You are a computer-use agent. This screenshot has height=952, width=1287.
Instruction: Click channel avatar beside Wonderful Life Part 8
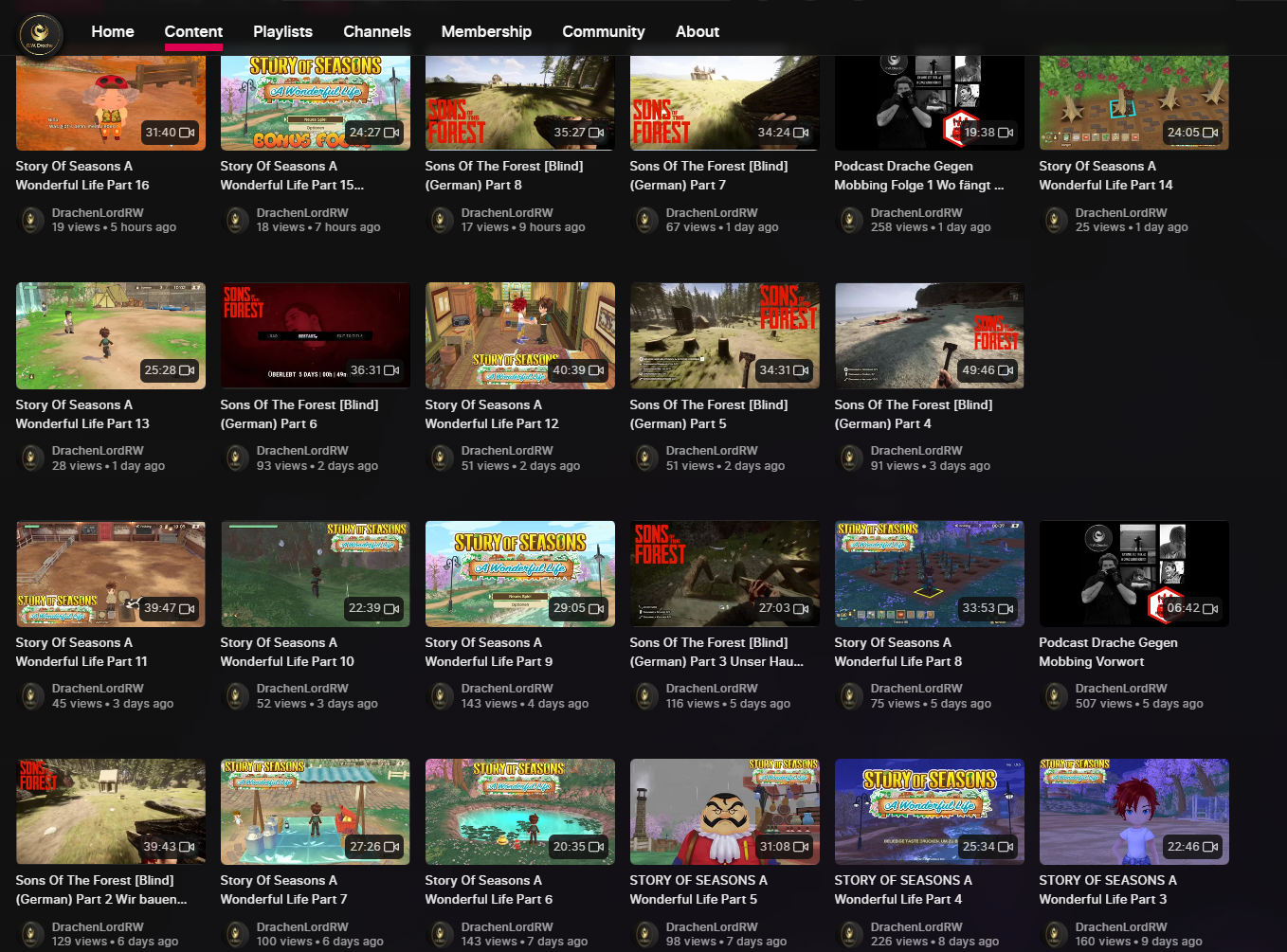pyautogui.click(x=851, y=696)
